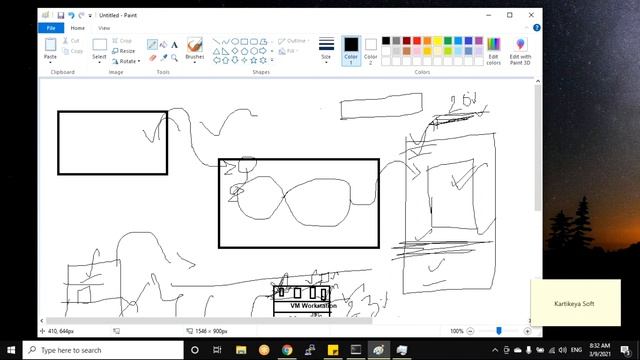Open Sticky Notes from the taskbar

point(333,350)
